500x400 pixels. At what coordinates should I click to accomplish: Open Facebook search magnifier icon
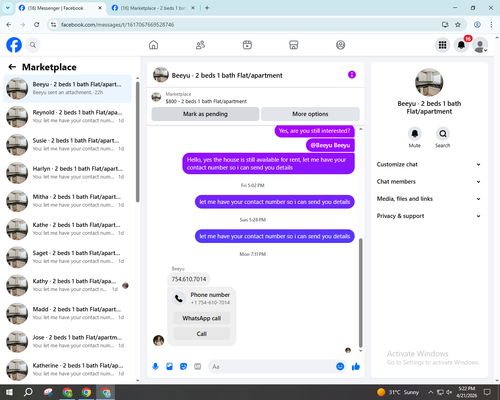tap(33, 45)
